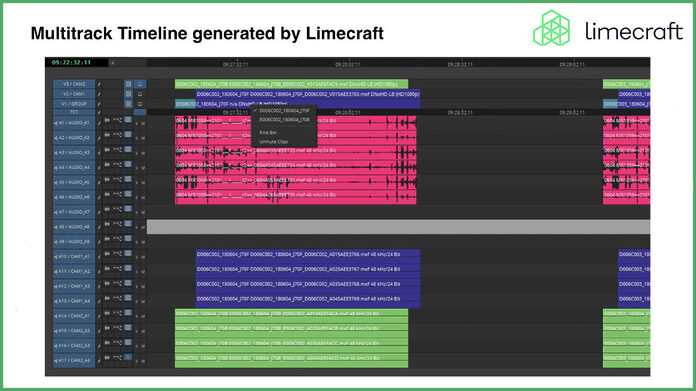Select the first pink audio clip on A6 / AUDIO_A6
The height and width of the screenshot is (391, 696).
point(296,197)
